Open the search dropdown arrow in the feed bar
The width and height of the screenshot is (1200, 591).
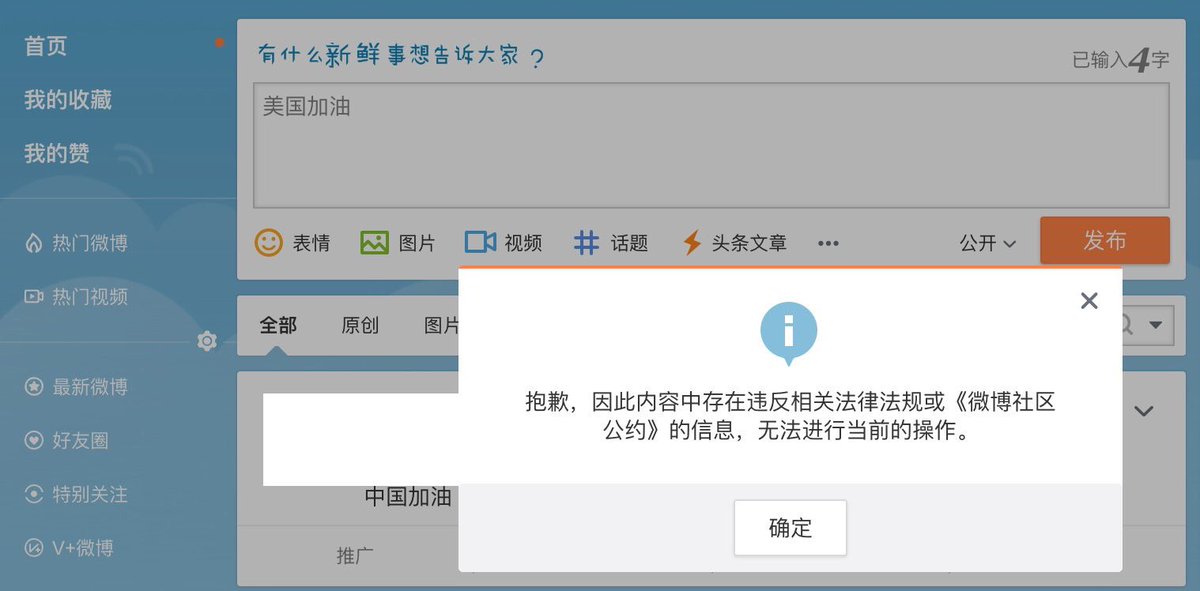click(x=1155, y=325)
